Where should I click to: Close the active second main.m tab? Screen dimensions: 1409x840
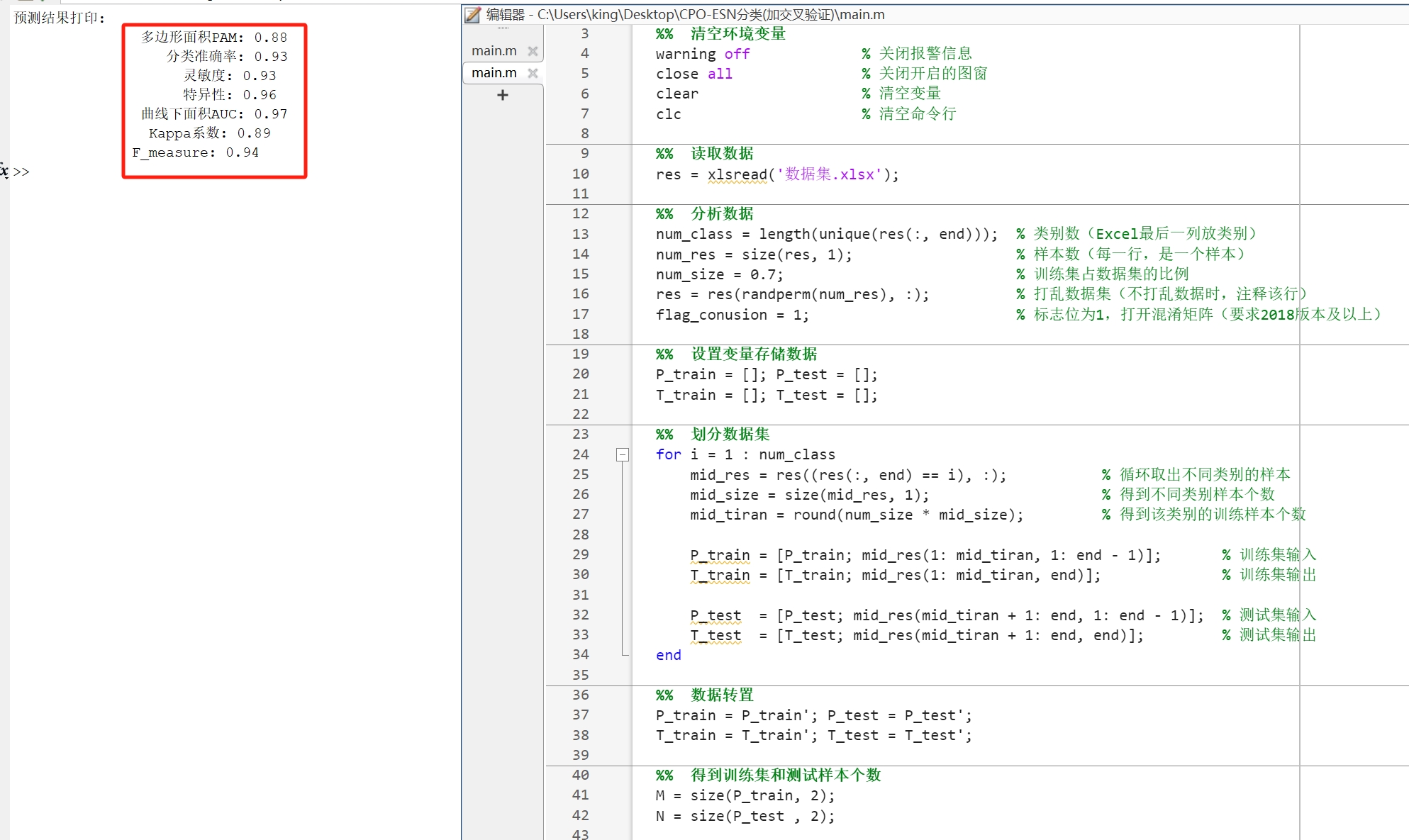coord(533,73)
